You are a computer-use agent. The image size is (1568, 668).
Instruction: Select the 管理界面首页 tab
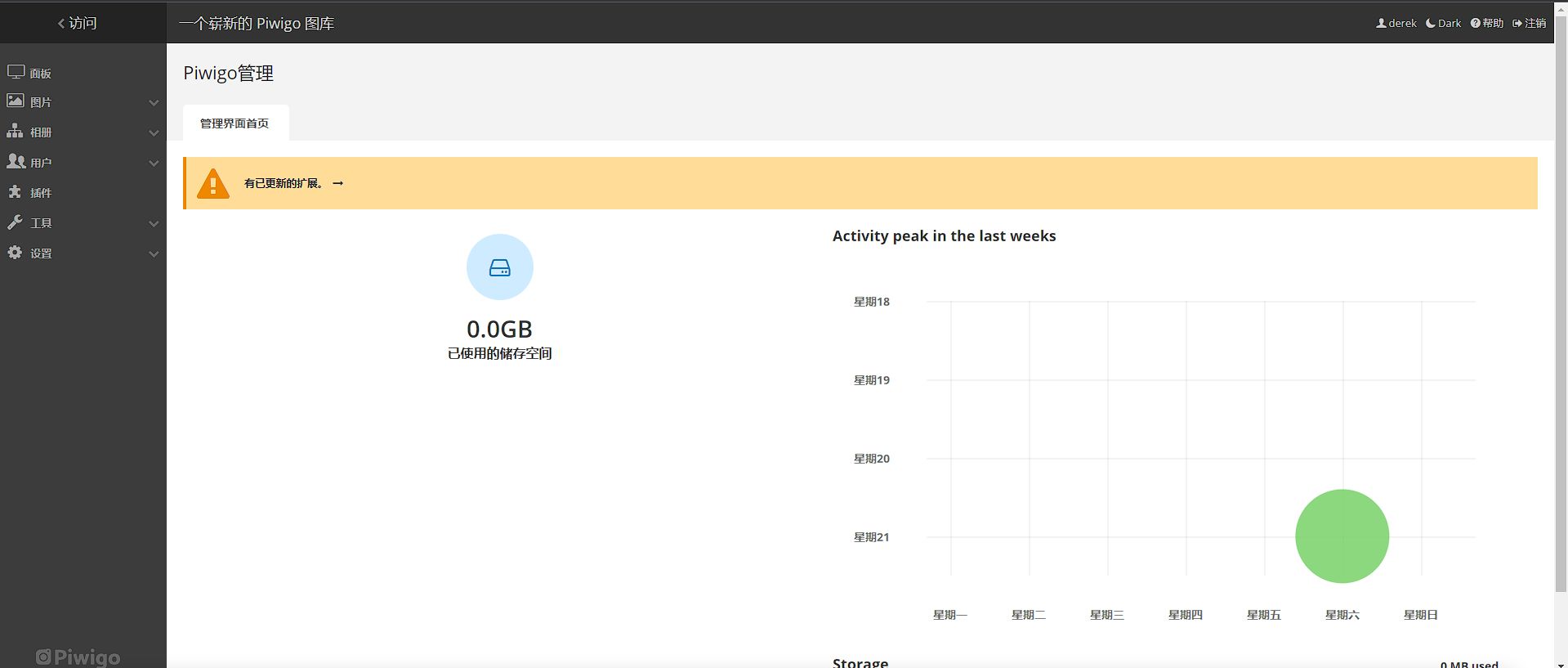pos(235,123)
